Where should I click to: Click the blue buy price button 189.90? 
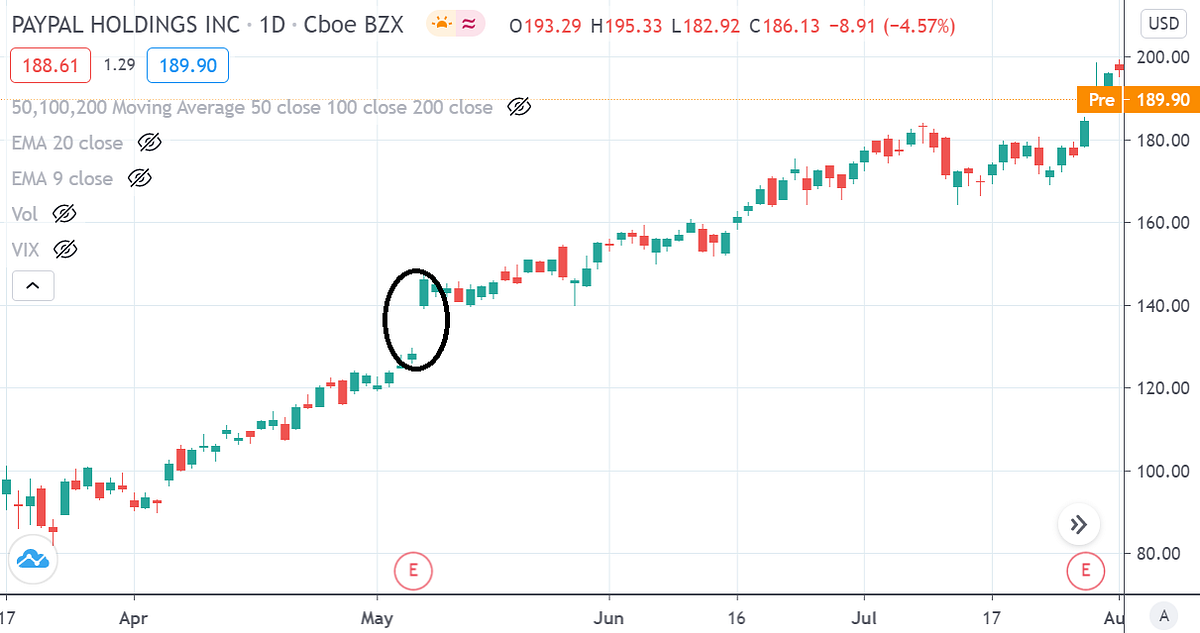(189, 65)
